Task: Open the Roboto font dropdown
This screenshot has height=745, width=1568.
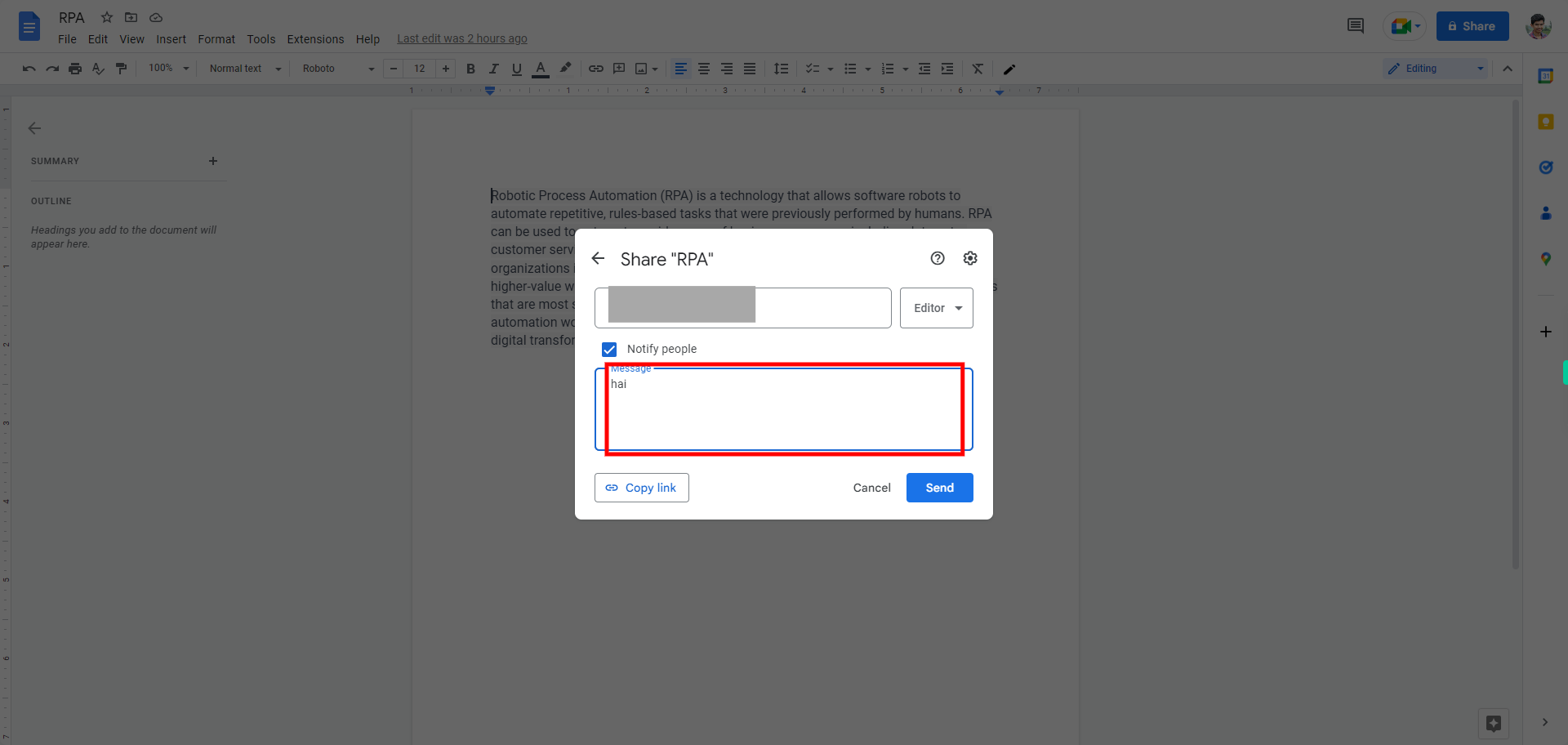Action: (338, 69)
